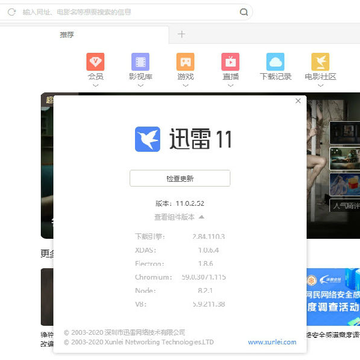Click Xunlei Networking Technologies copyright text
The image size is (360, 360).
point(139,342)
